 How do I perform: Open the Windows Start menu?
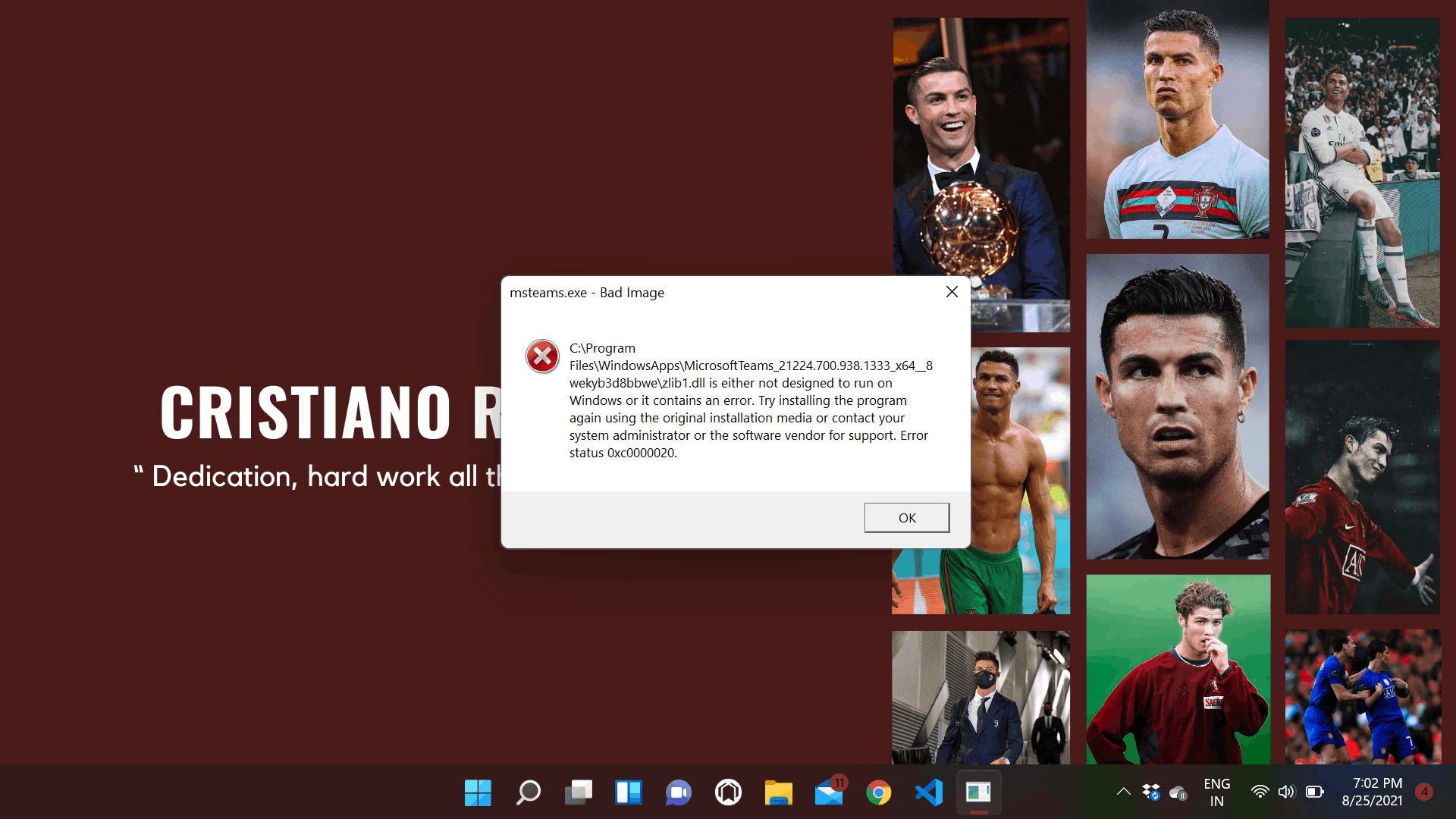point(478,792)
